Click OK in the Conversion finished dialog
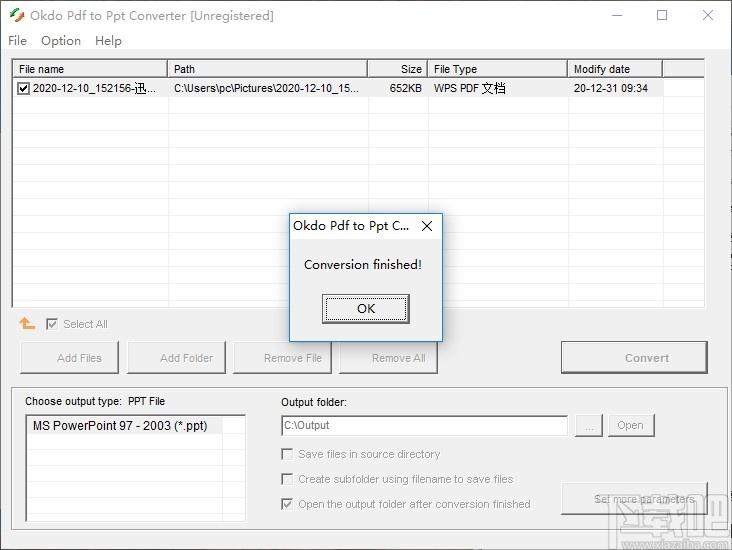 [366, 309]
